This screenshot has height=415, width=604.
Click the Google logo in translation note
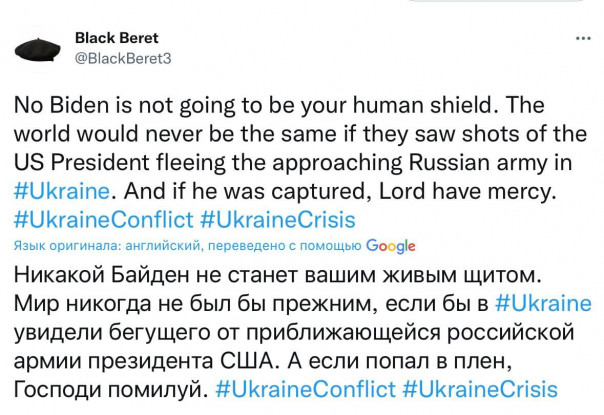click(392, 245)
